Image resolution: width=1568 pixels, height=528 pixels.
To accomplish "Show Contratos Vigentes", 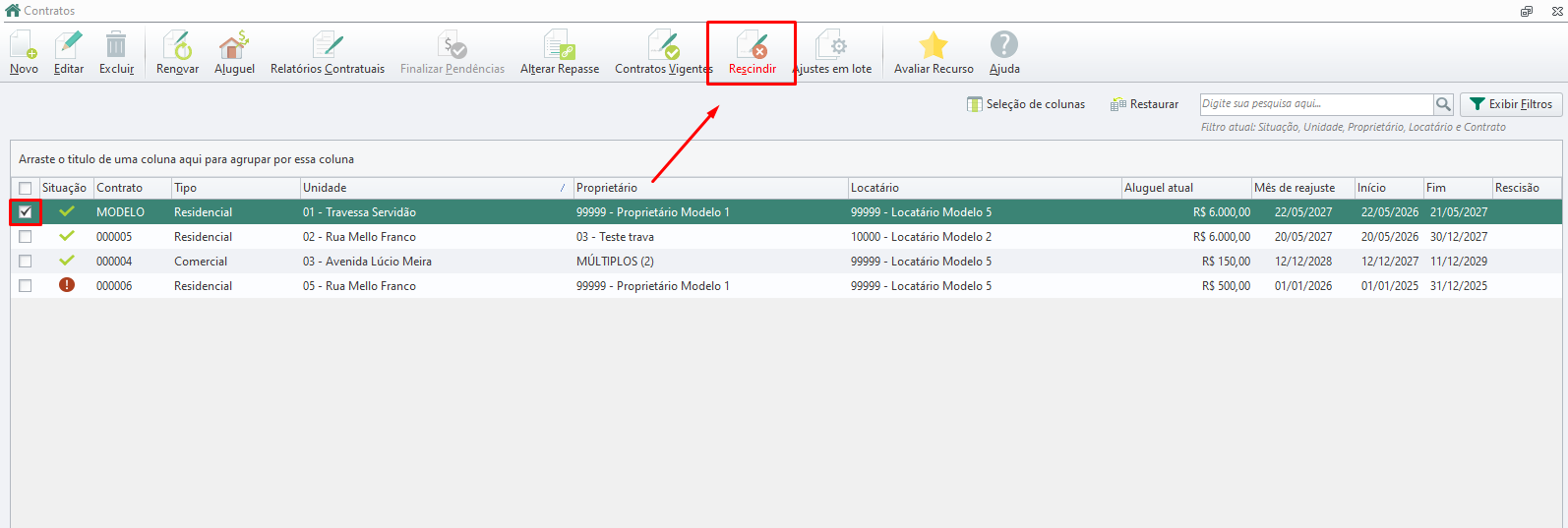I will 664,53.
